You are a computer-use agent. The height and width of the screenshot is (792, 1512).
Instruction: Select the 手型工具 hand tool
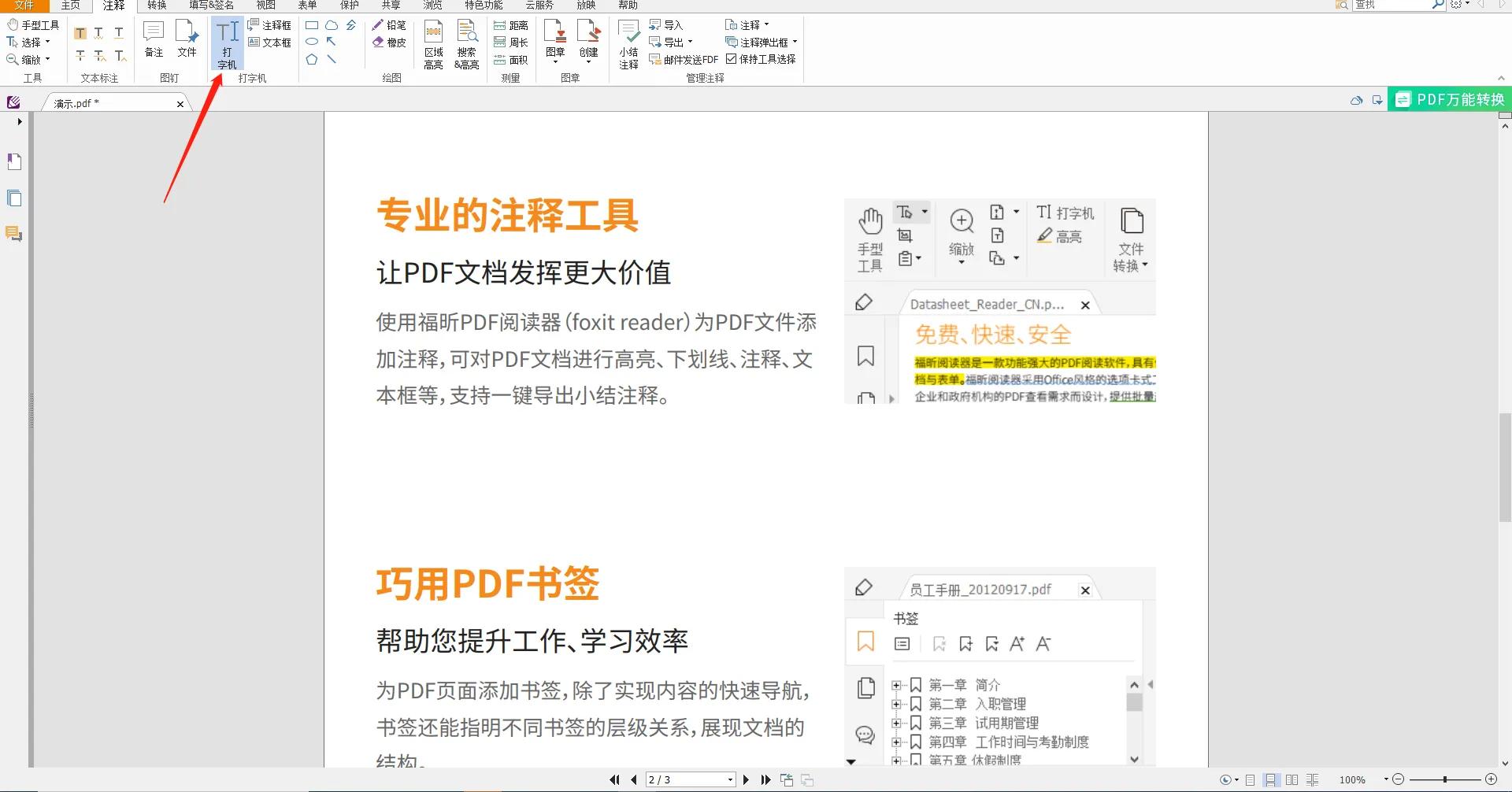click(33, 25)
